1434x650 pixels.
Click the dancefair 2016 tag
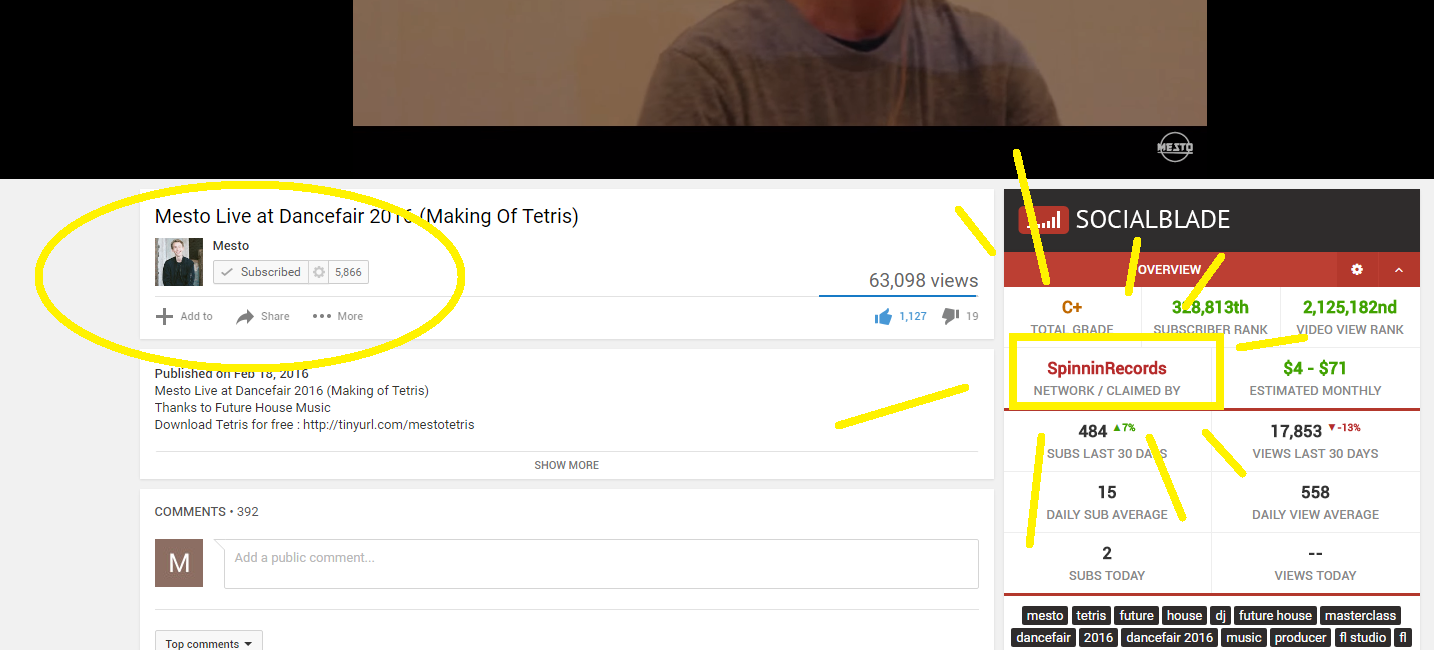click(1169, 638)
